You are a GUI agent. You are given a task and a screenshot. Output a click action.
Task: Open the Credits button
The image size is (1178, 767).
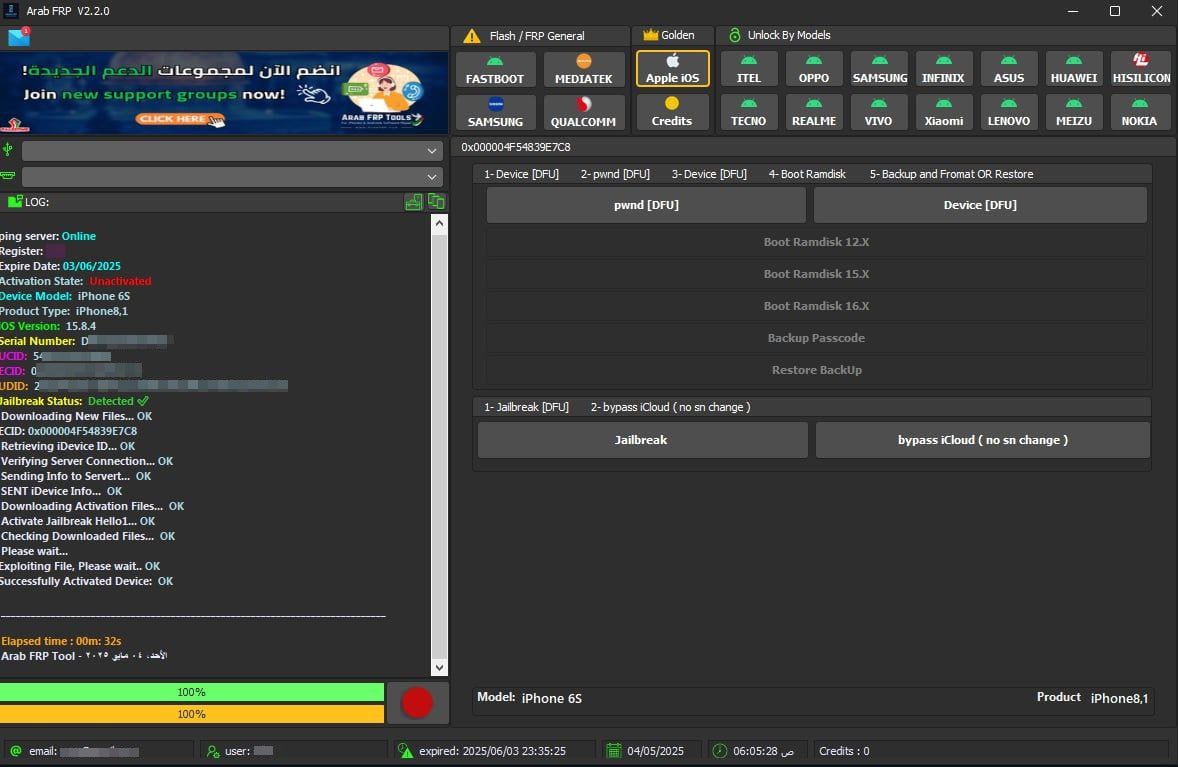click(672, 113)
